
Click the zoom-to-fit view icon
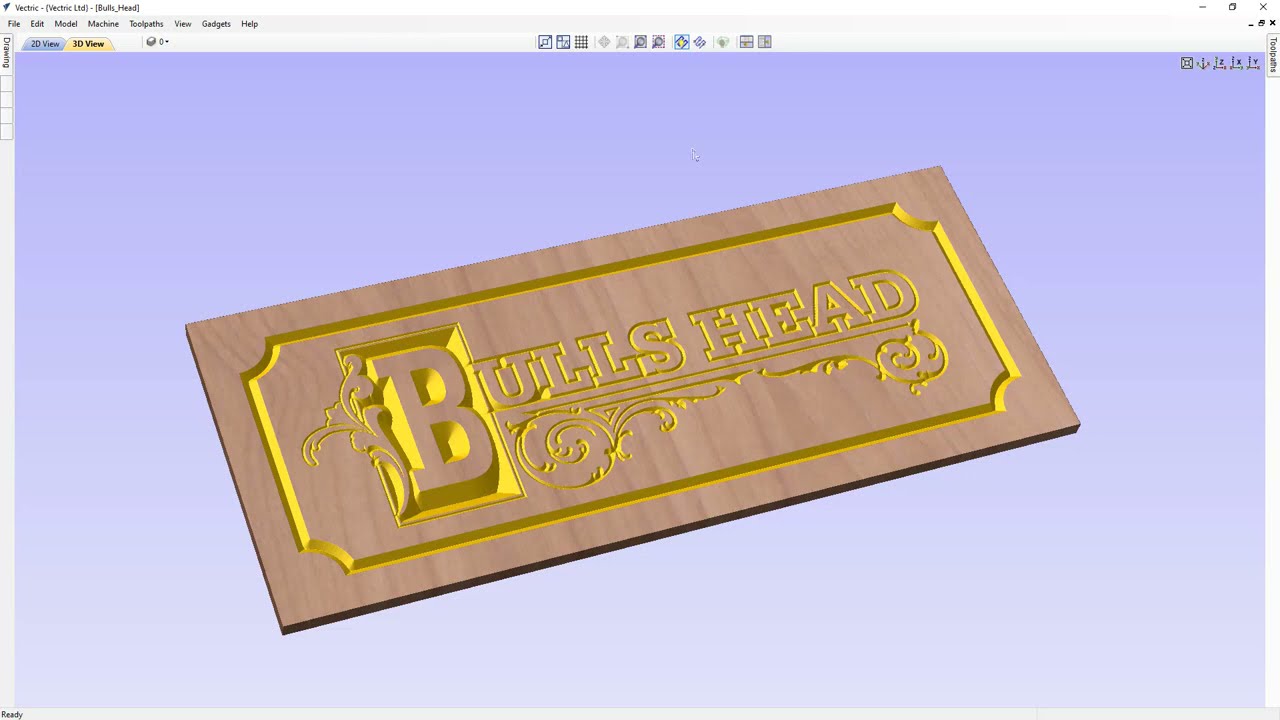1187,63
